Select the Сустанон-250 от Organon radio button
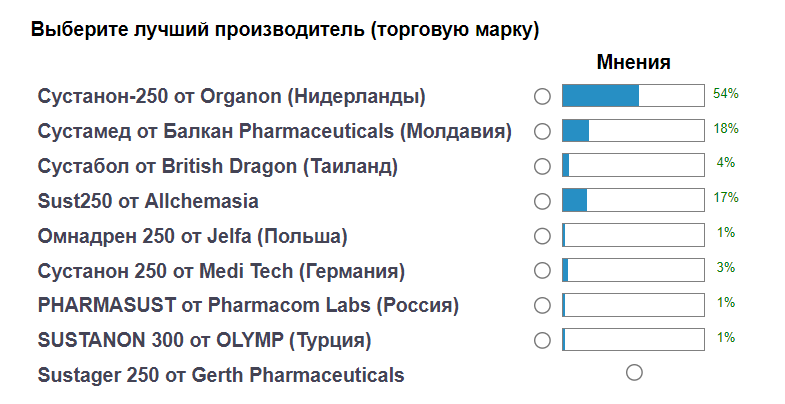Image resolution: width=785 pixels, height=404 pixels. point(543,97)
